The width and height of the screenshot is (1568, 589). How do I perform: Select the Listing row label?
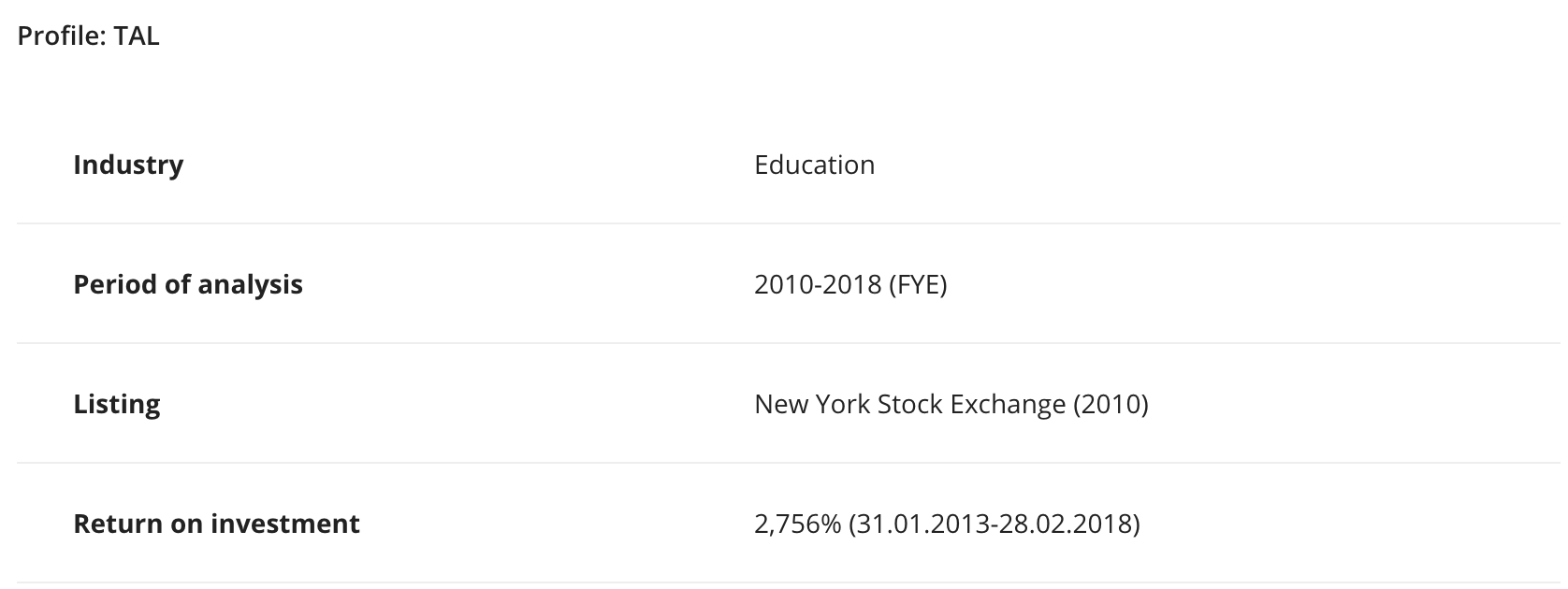pos(117,404)
